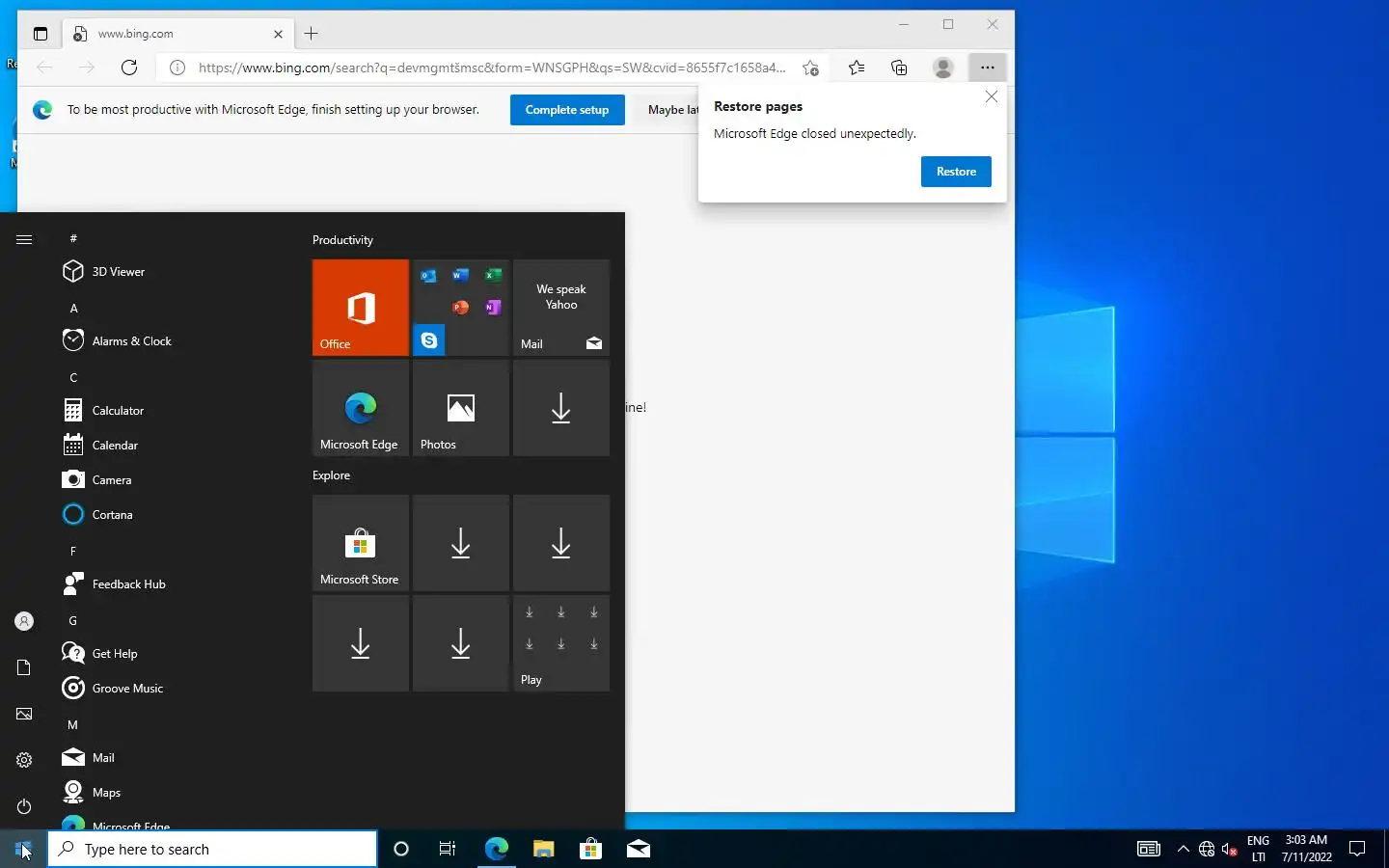Screen dimensions: 1389x868
Task: Expand the Start menu hamburger
Action: pyautogui.click(x=24, y=239)
